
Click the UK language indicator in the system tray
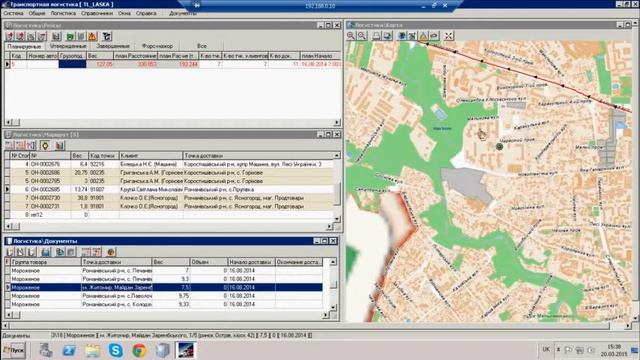pyautogui.click(x=546, y=349)
